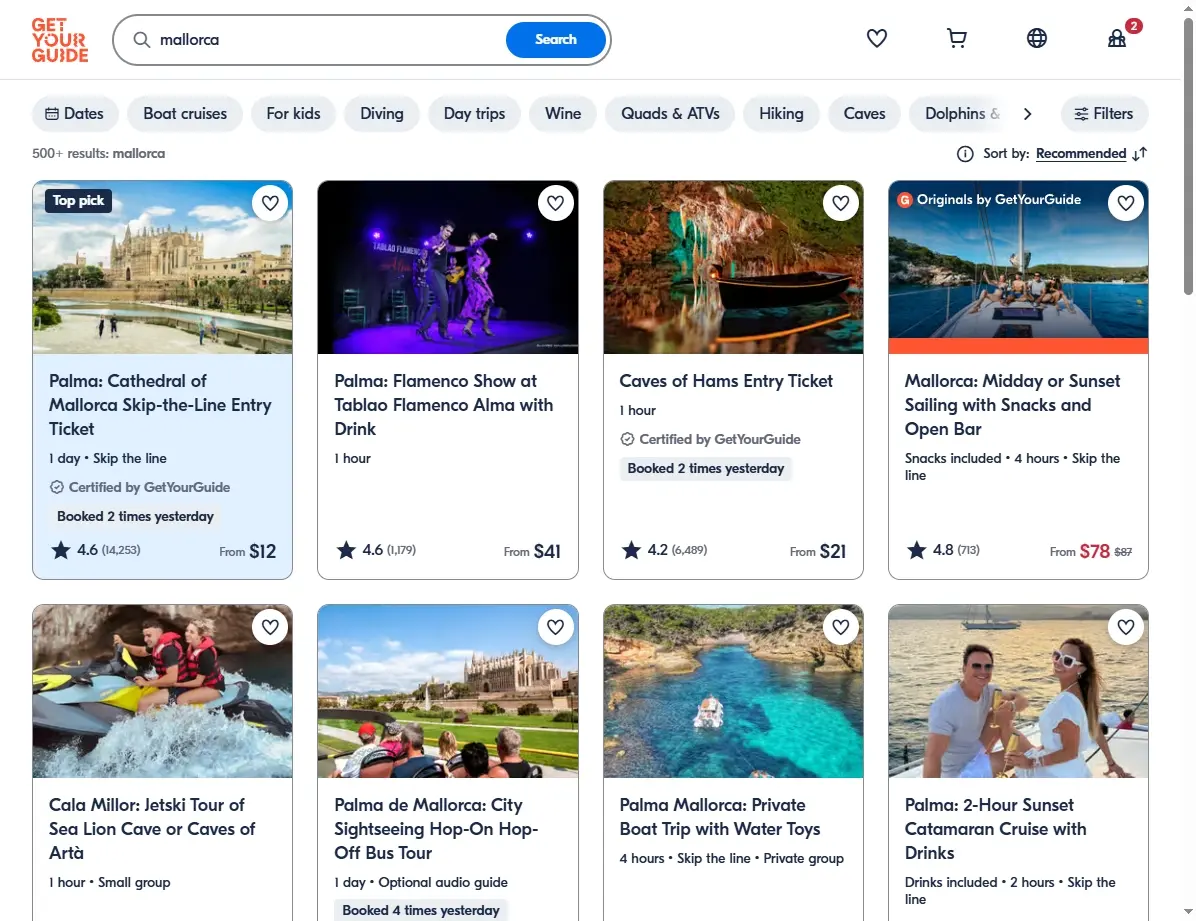This screenshot has width=1196, height=921.
Task: Click the turquoise cove boat photo
Action: click(x=733, y=691)
